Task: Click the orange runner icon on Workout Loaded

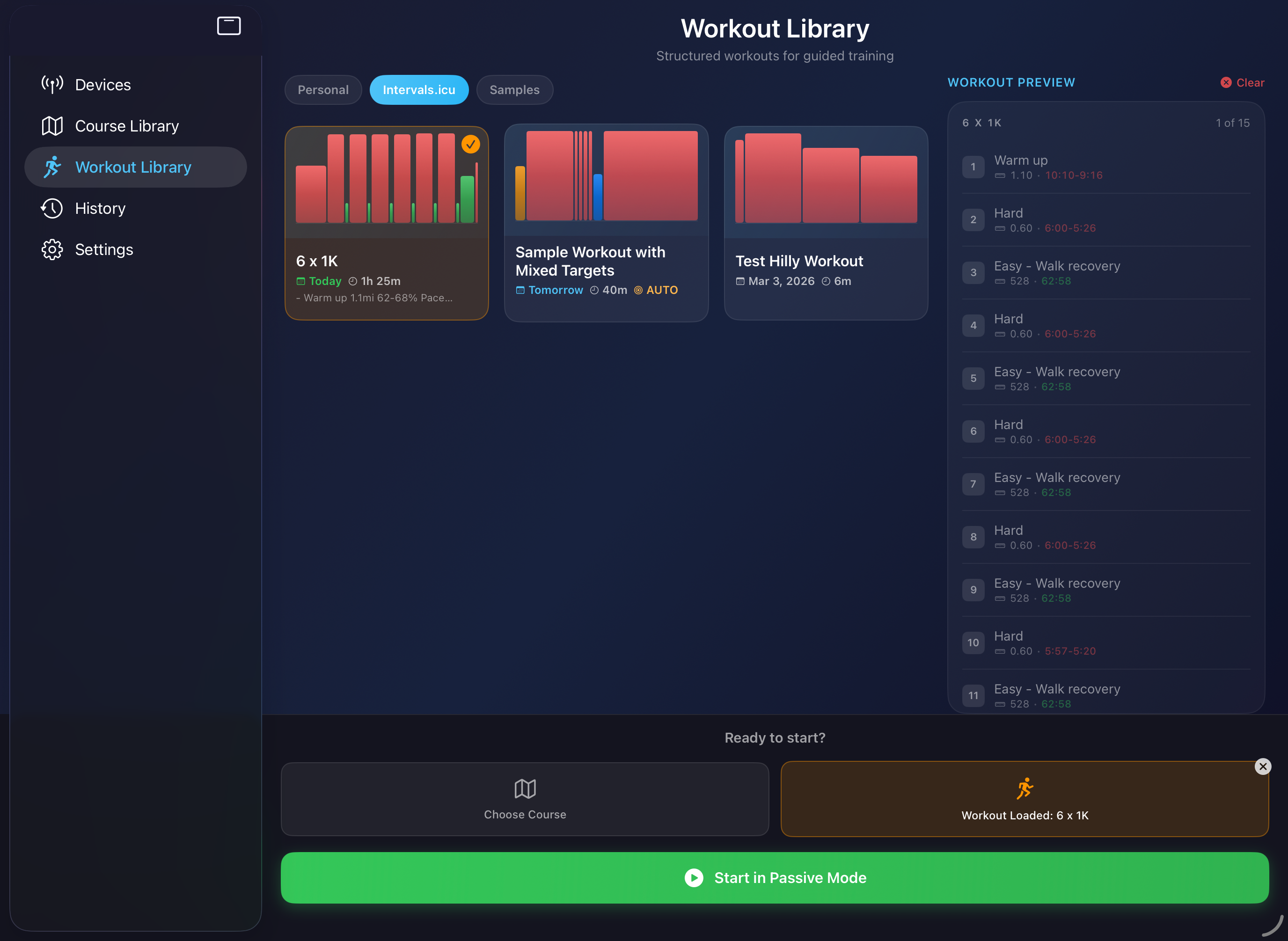Action: 1025,789
